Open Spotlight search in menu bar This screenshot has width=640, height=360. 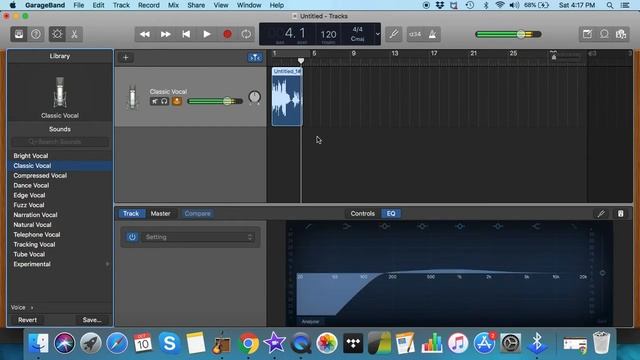[x=609, y=5]
